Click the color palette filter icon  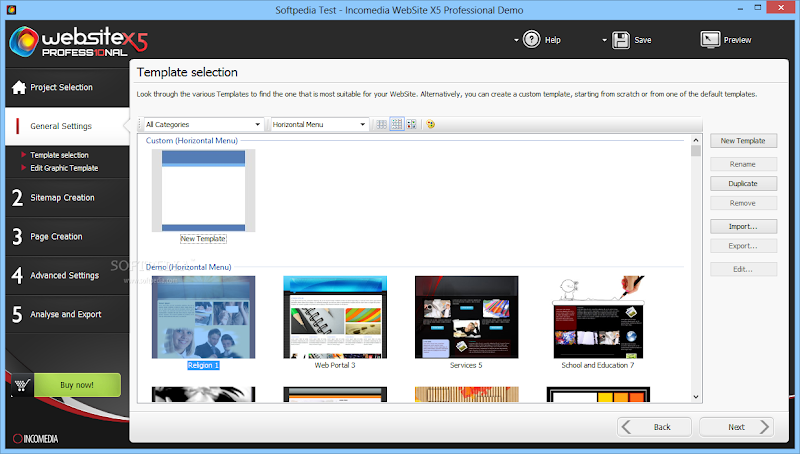click(431, 124)
